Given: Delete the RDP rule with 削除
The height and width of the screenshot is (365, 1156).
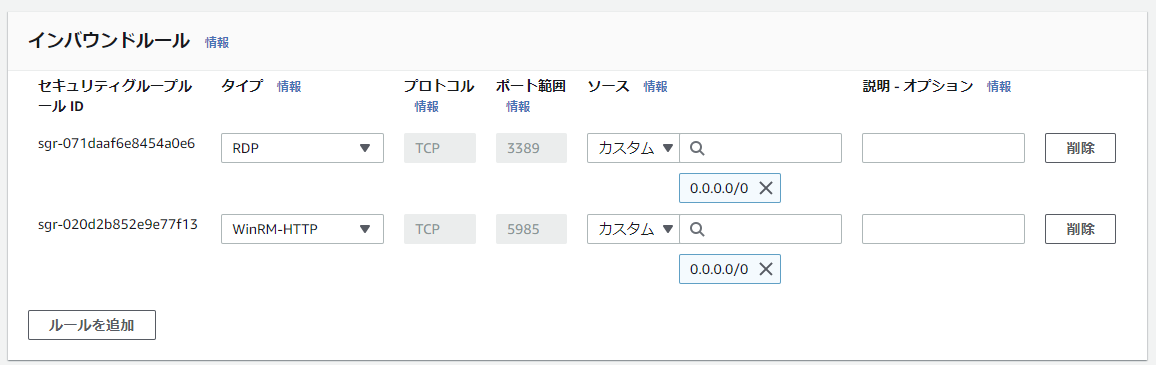Looking at the screenshot, I should pos(1080,148).
